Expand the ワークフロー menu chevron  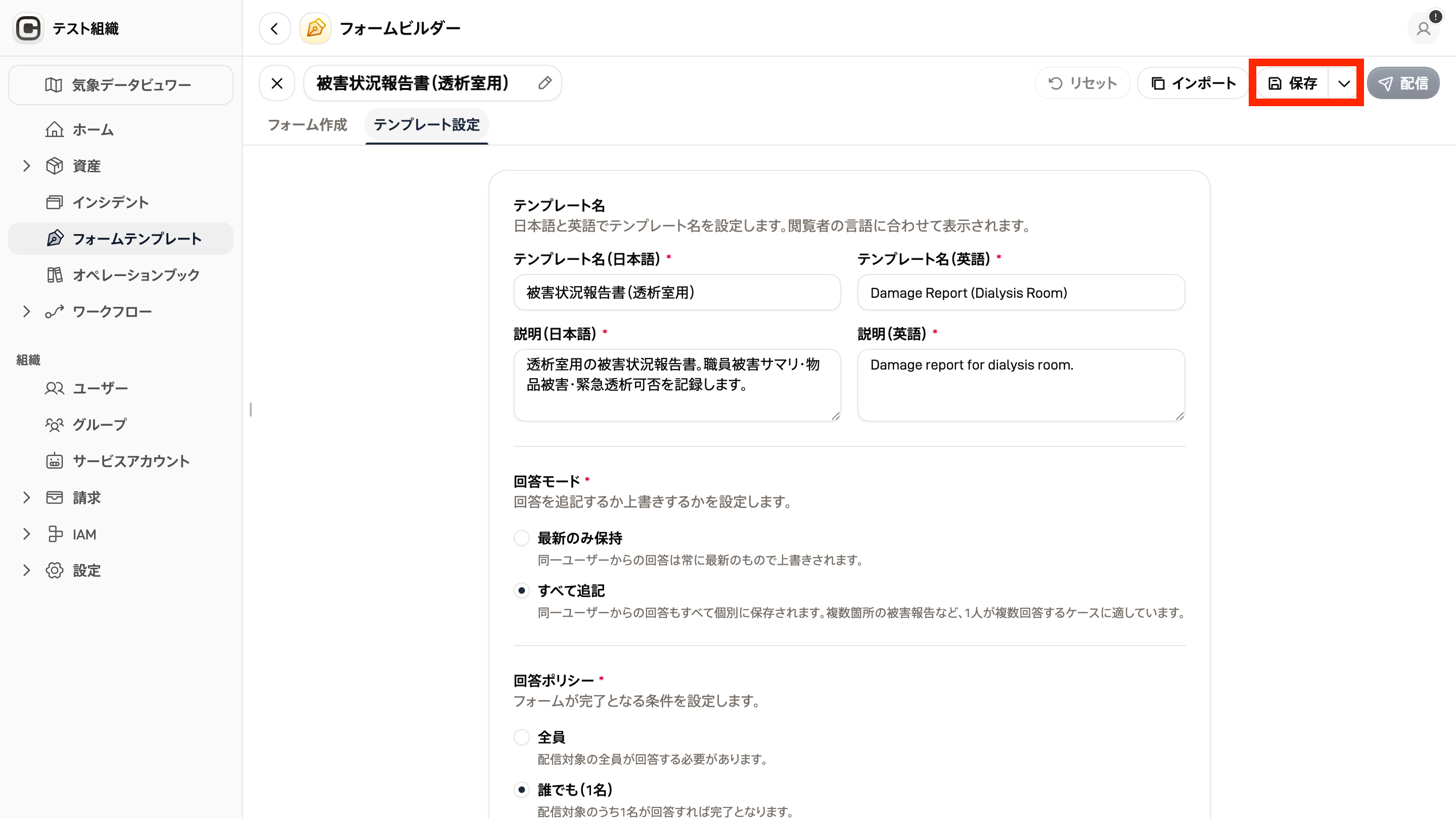26,311
